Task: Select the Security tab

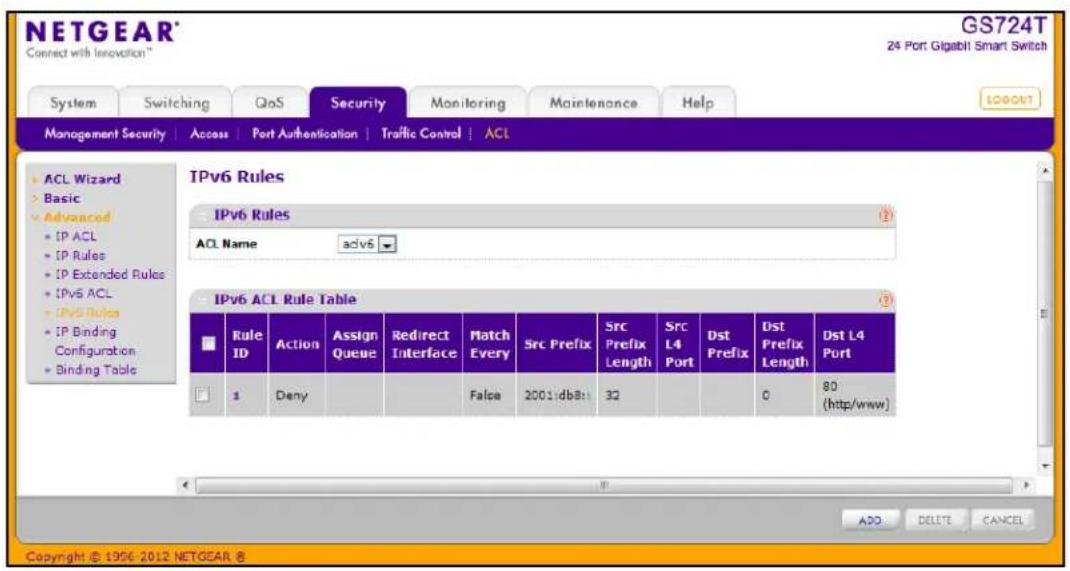Action: pyautogui.click(x=358, y=103)
